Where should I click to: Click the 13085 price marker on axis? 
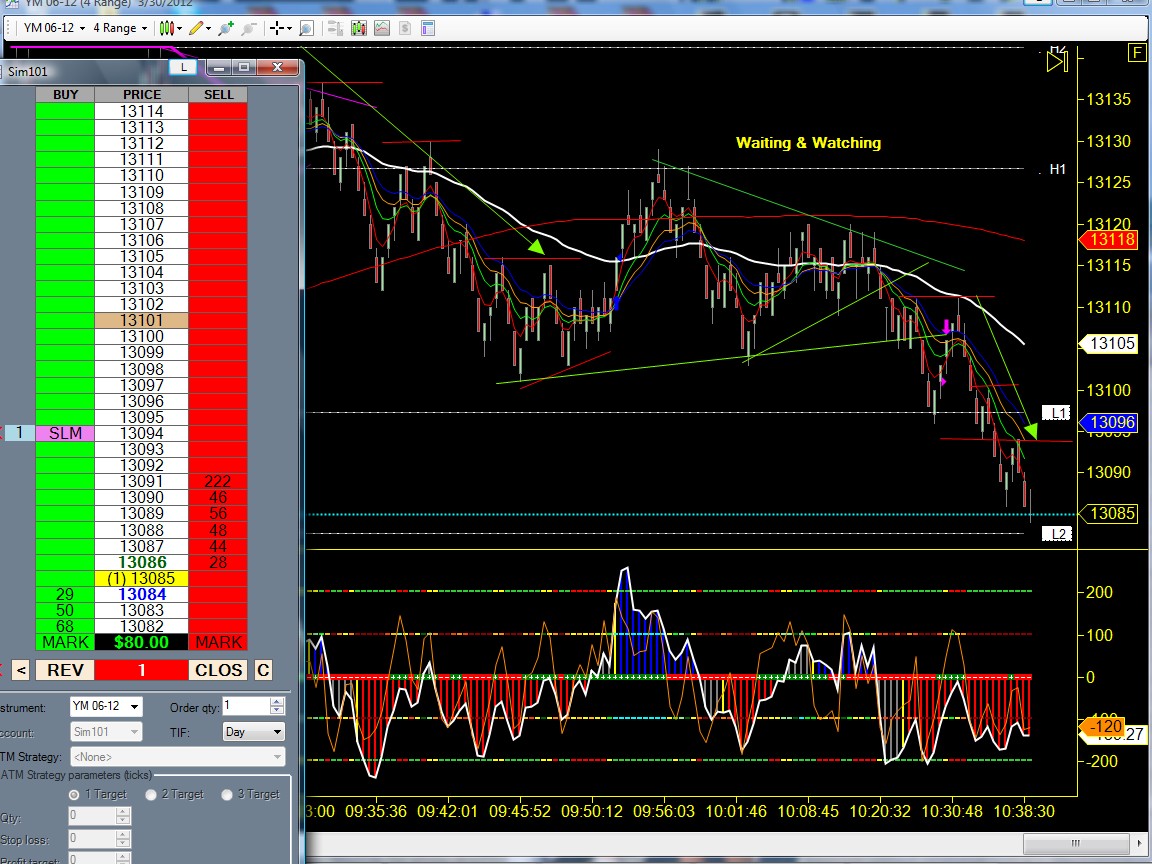pos(1109,514)
